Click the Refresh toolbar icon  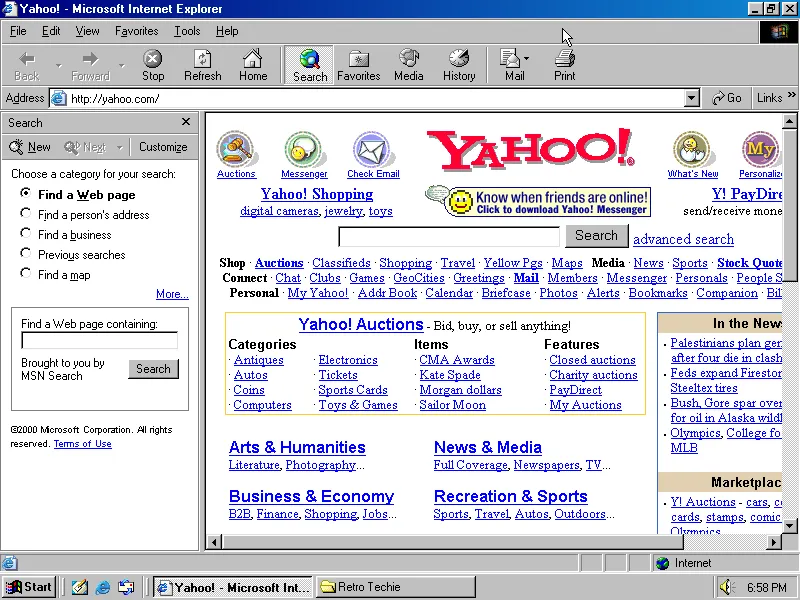click(203, 65)
